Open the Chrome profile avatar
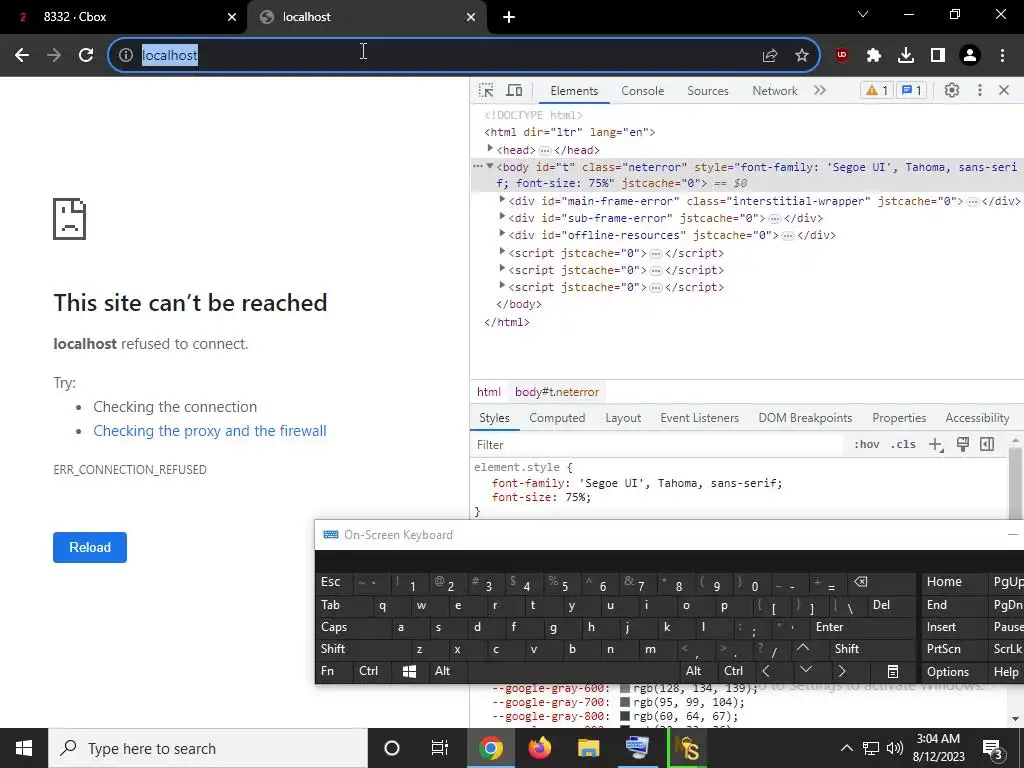Viewport: 1024px width, 768px height. [970, 55]
